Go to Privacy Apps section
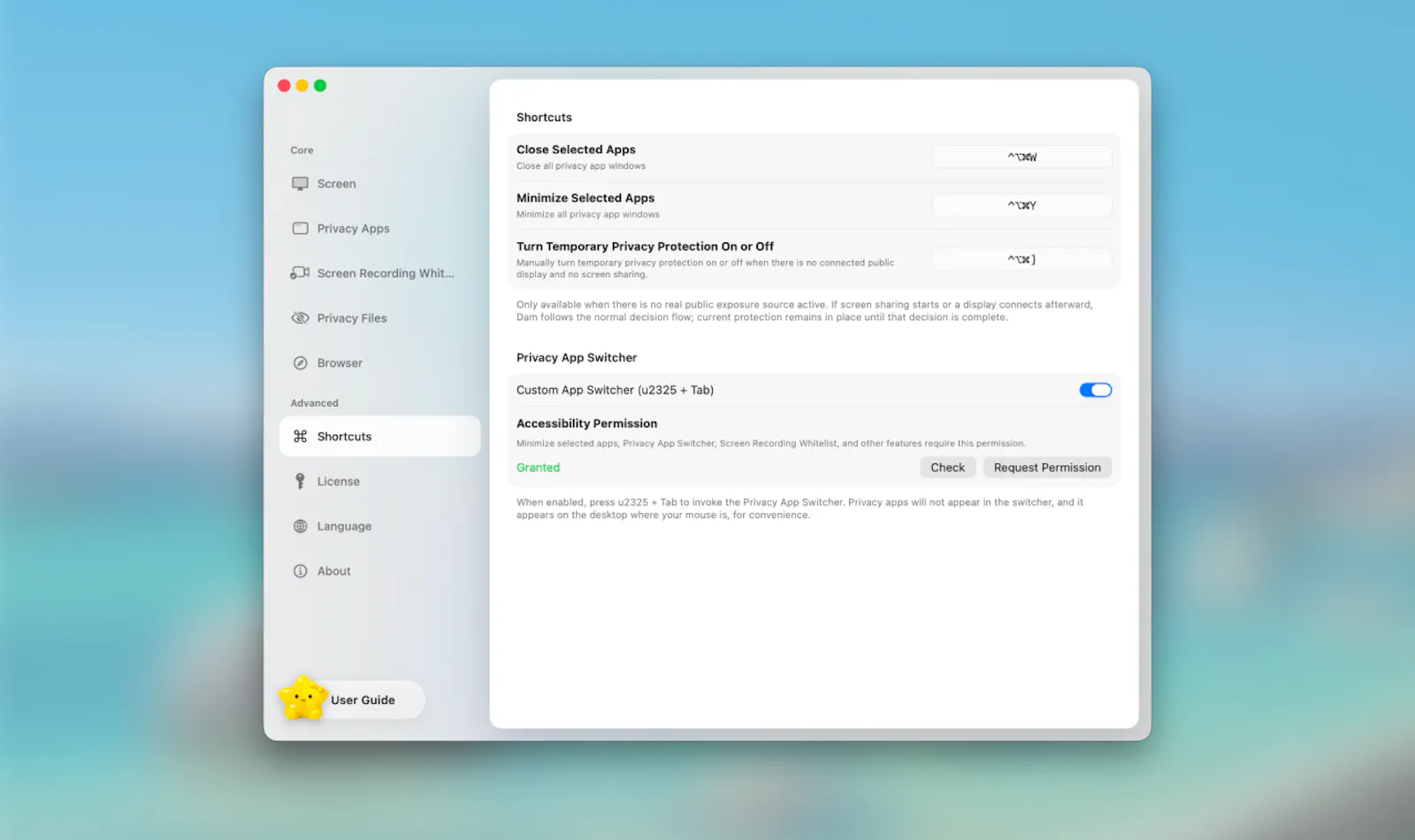The image size is (1415, 840). pyautogui.click(x=380, y=228)
